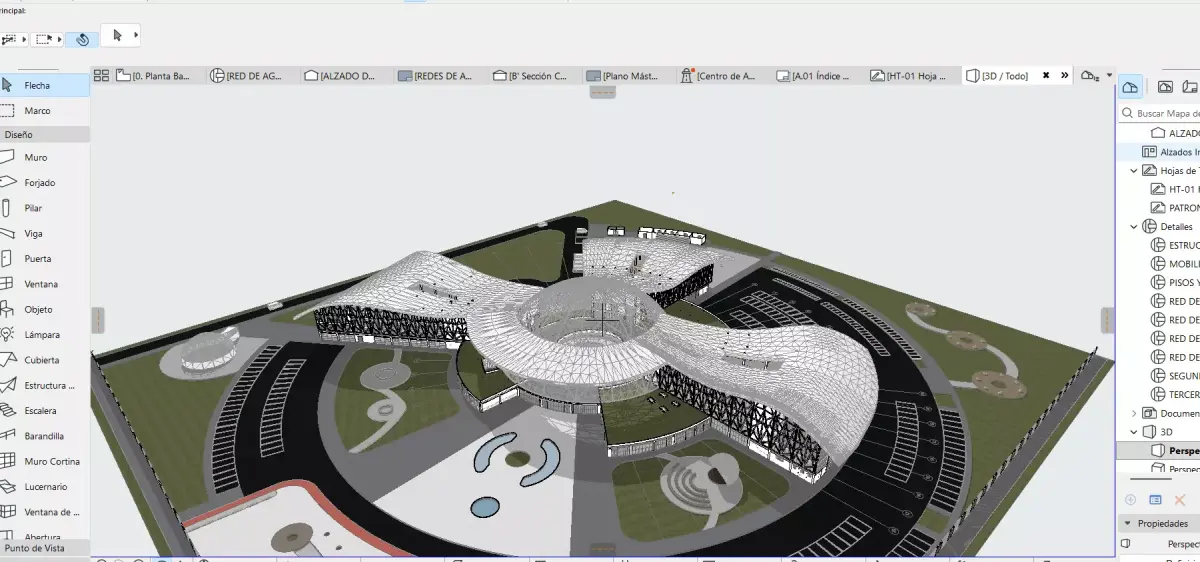Collapse the Diseño toolbox section header
This screenshot has width=1200, height=562.
tap(45, 134)
